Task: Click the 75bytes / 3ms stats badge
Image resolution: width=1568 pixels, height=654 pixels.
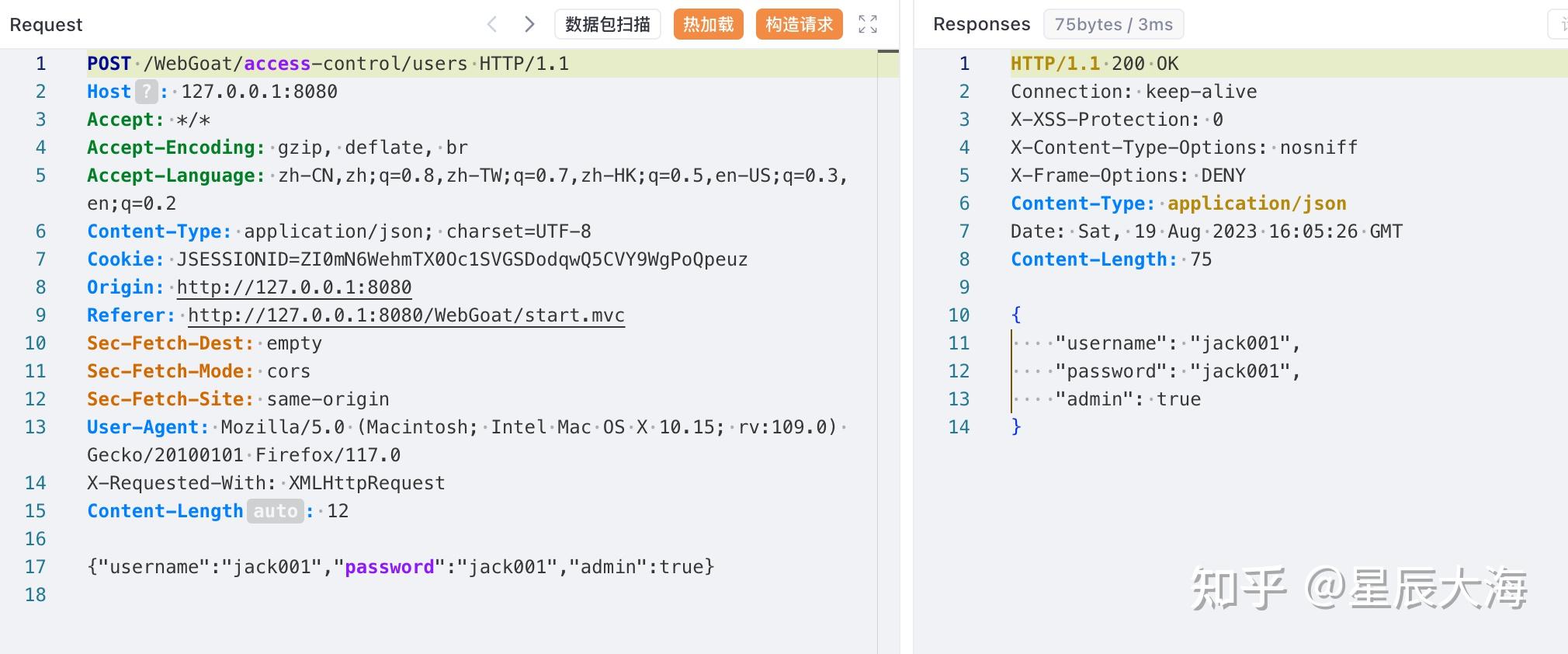Action: click(x=1113, y=24)
